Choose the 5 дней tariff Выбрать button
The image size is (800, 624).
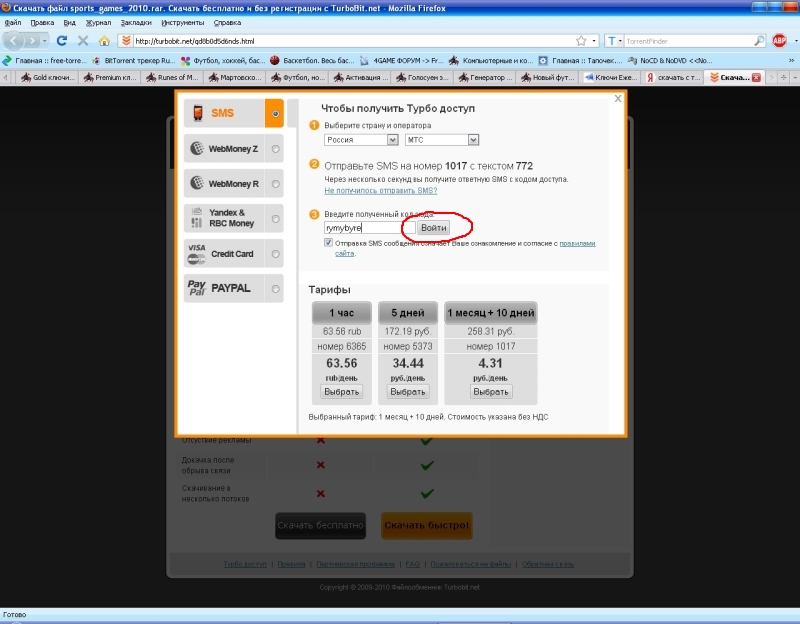(408, 392)
